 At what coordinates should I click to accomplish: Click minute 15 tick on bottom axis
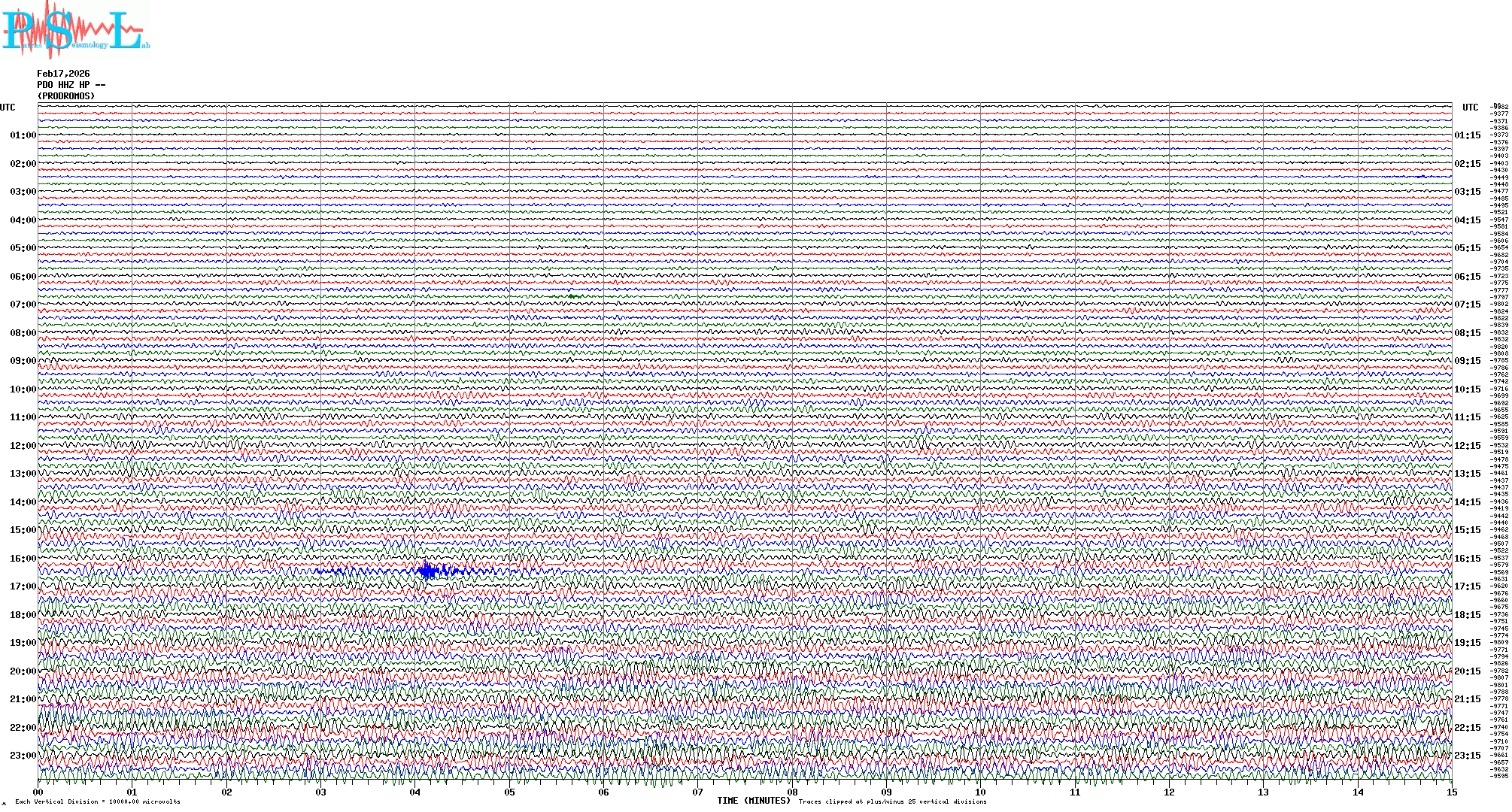1451,792
